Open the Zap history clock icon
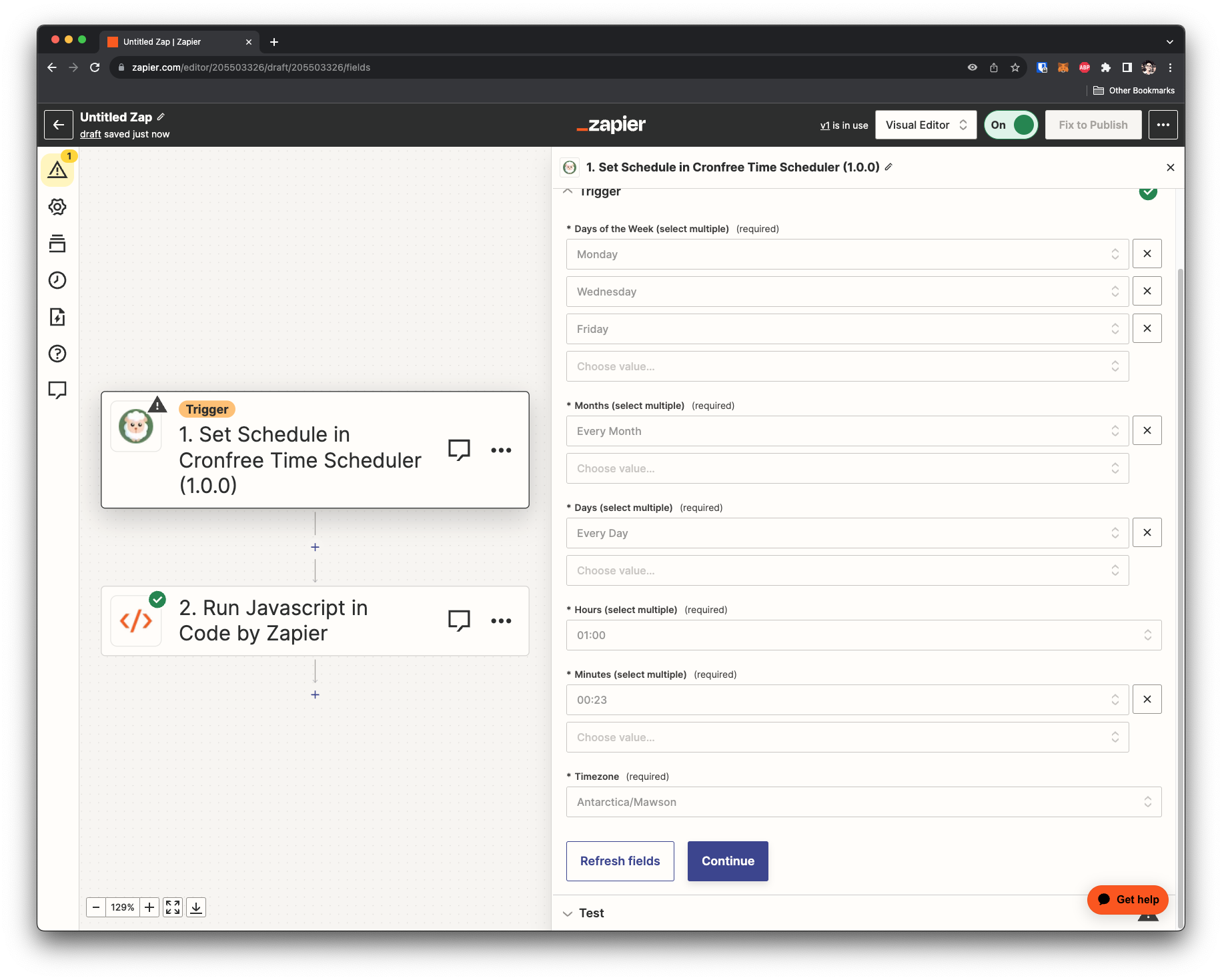This screenshot has width=1222, height=980. coord(57,280)
